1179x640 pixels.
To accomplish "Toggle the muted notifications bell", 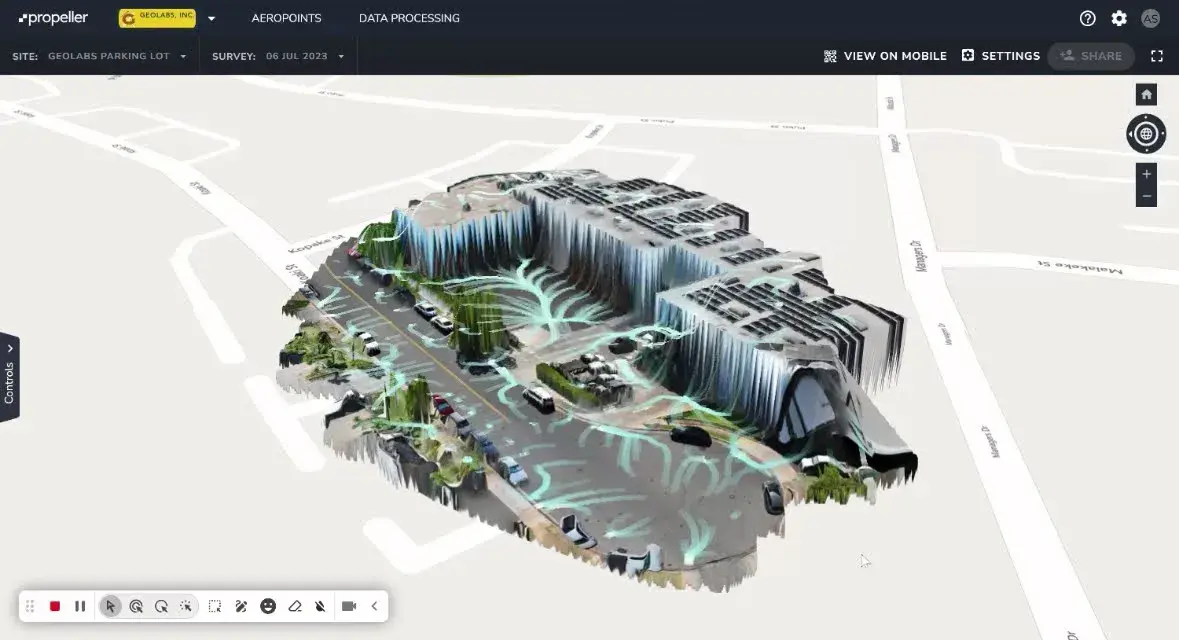I will [320, 606].
